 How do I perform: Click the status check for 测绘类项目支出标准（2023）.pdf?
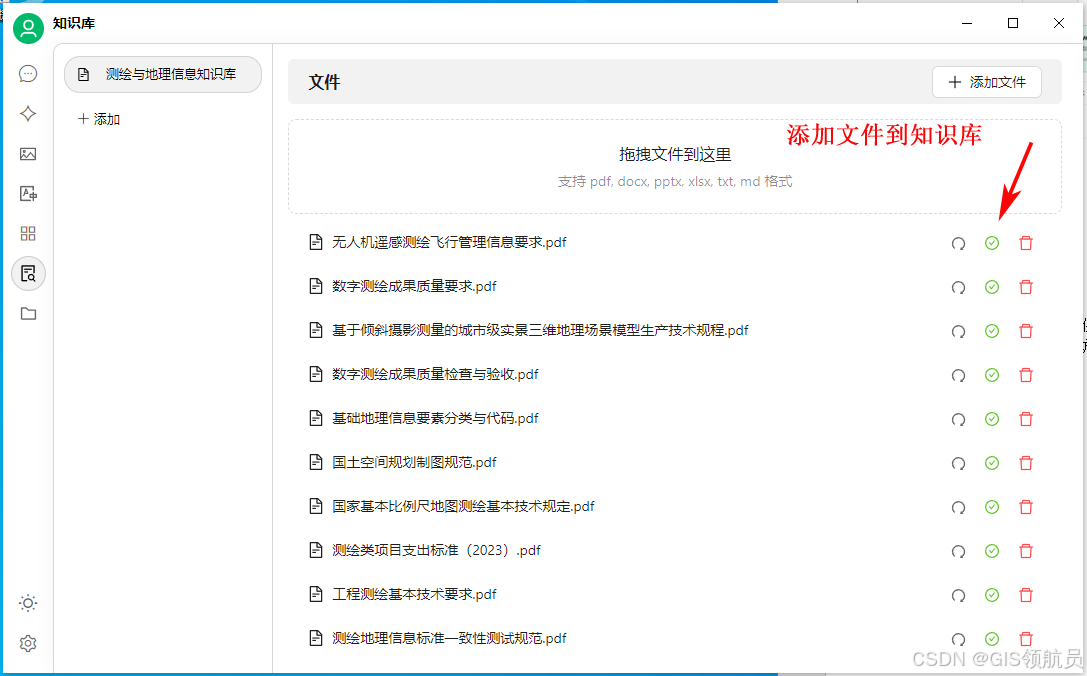992,551
